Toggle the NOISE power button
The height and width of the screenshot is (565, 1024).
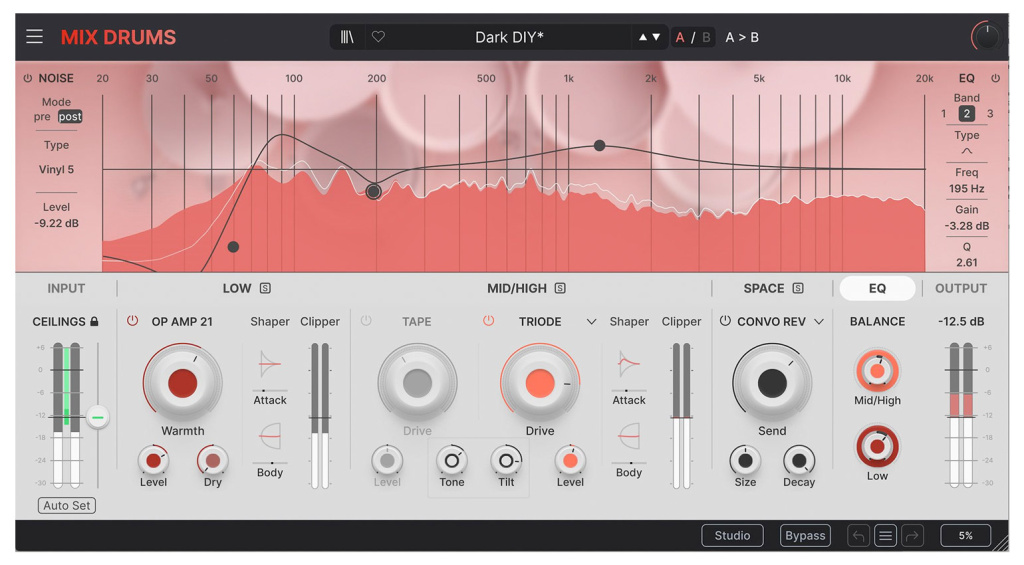click(27, 78)
